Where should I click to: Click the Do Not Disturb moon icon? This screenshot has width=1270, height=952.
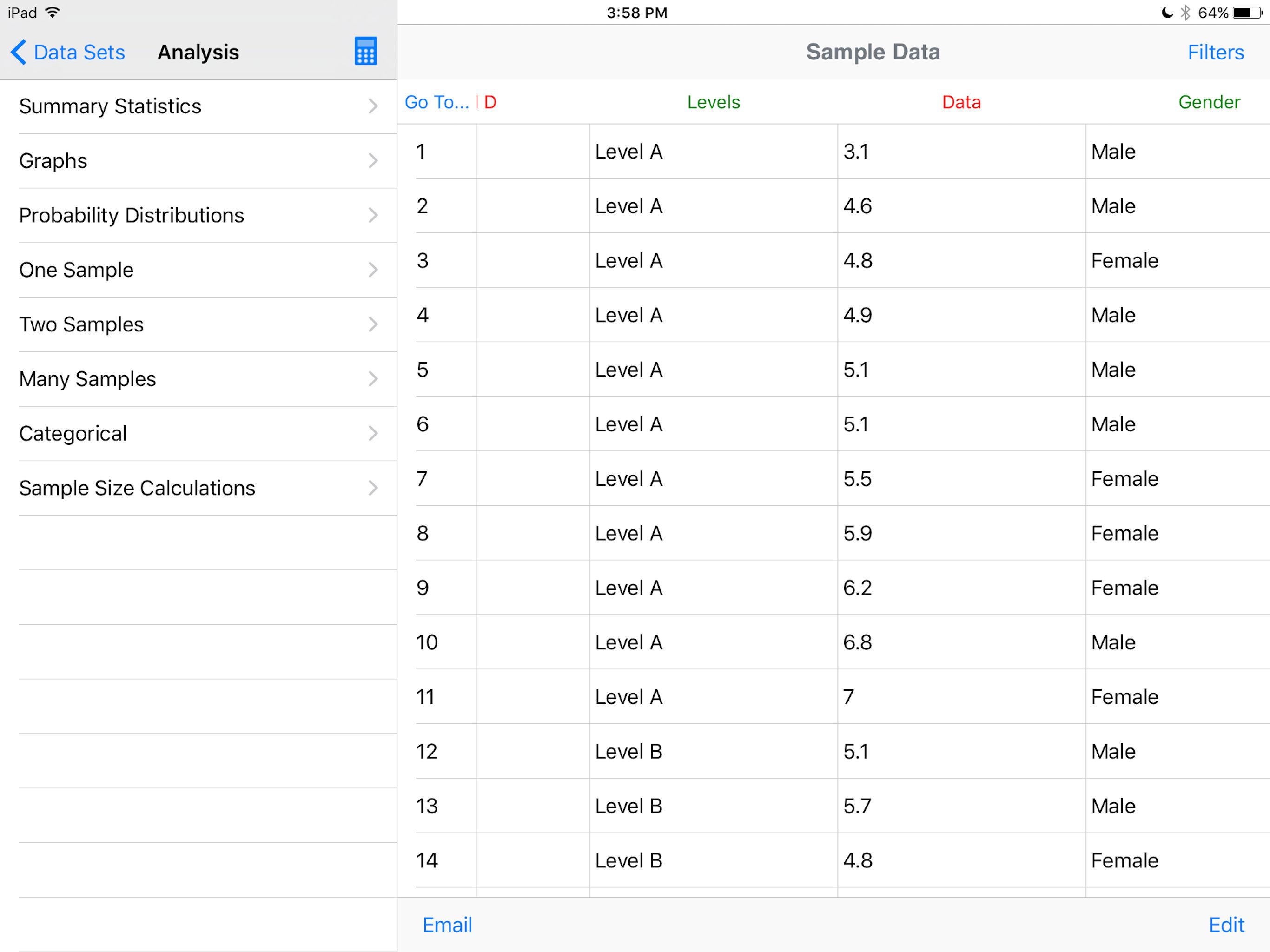(1167, 13)
